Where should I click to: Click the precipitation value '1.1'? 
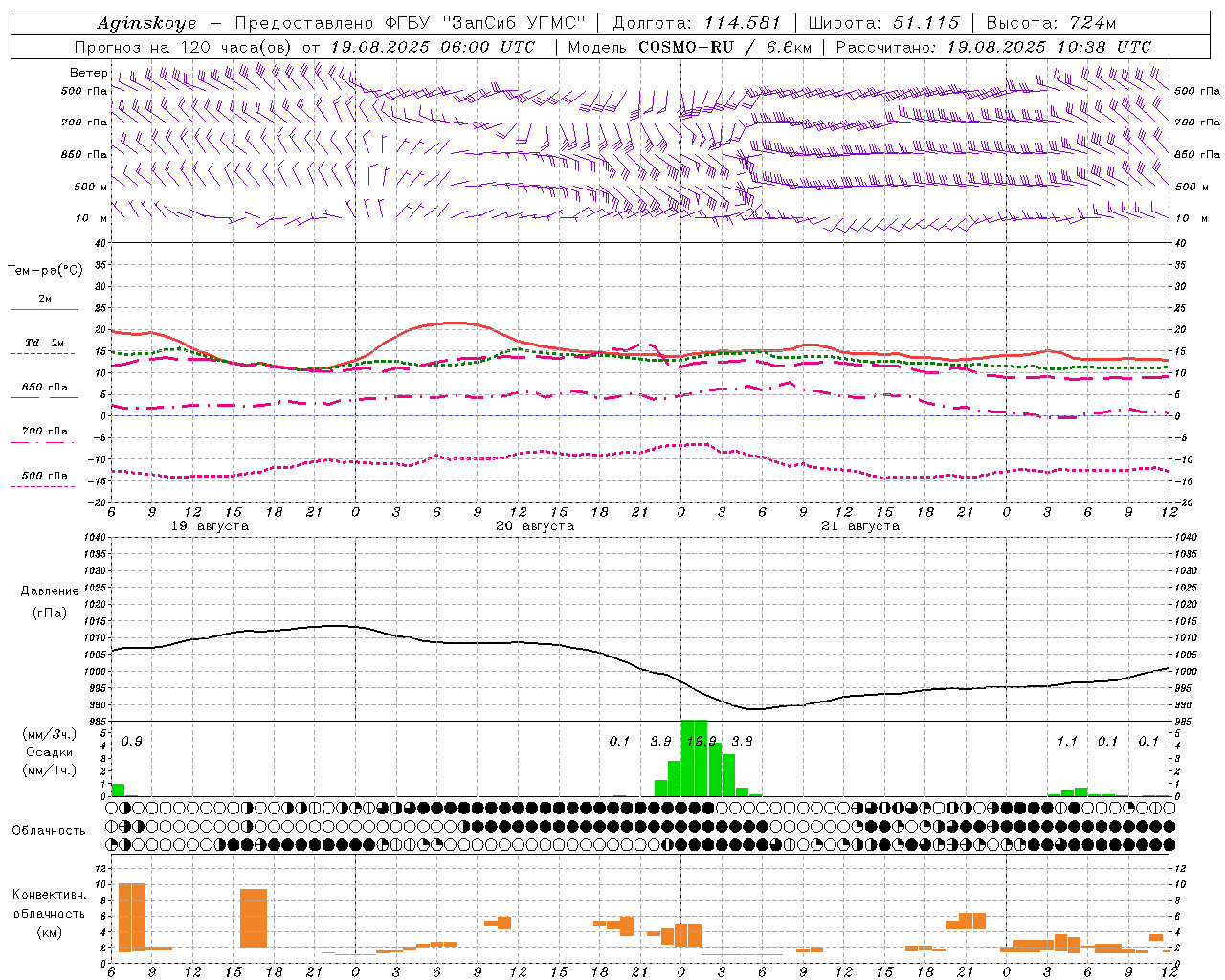(1067, 741)
